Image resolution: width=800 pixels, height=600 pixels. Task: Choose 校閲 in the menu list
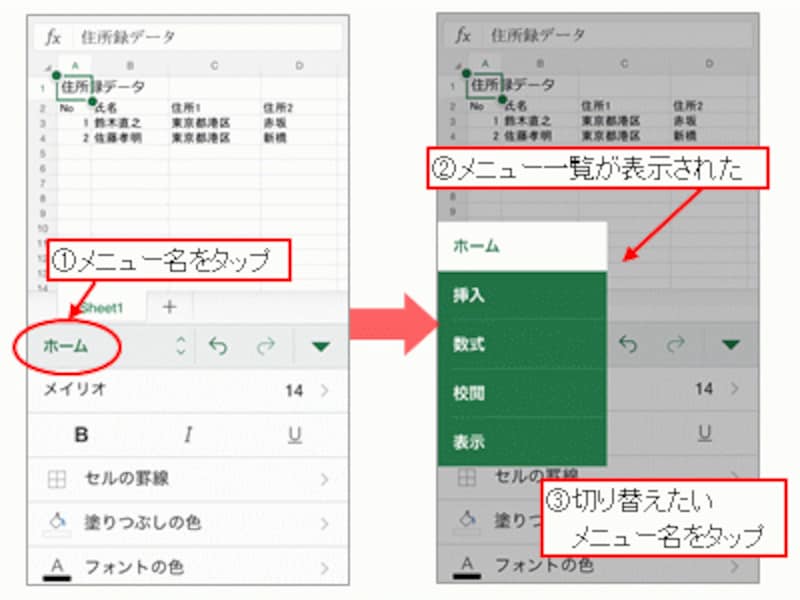[x=522, y=393]
